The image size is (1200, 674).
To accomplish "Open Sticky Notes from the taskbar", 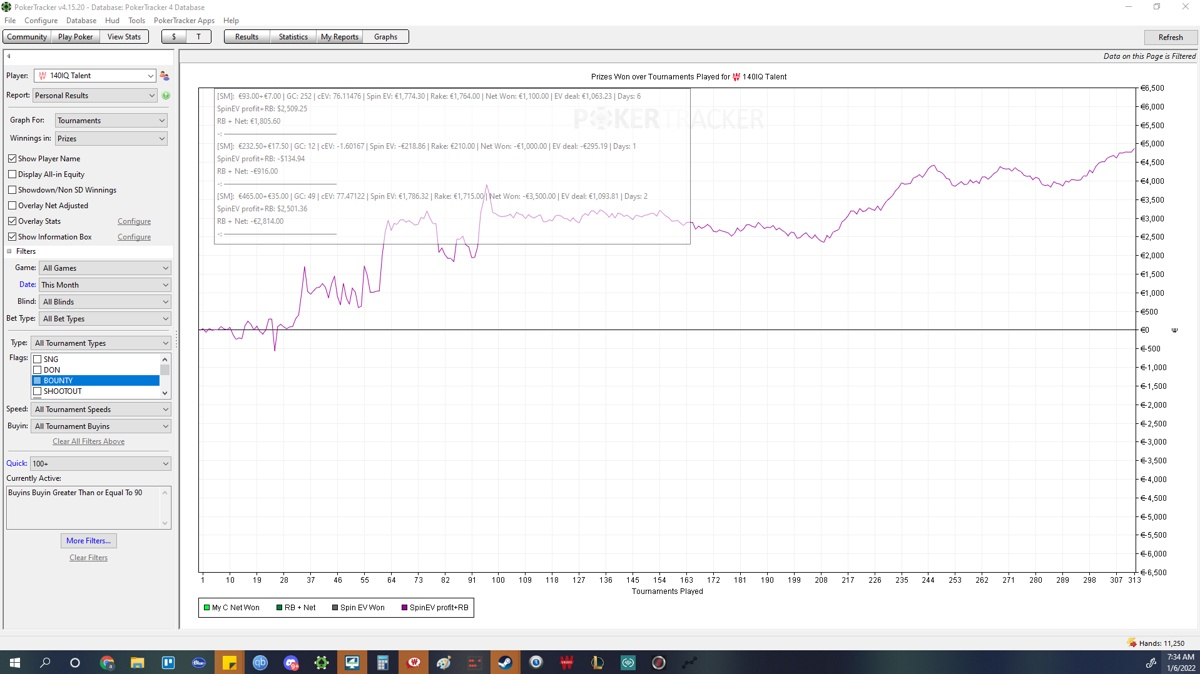I will [229, 662].
